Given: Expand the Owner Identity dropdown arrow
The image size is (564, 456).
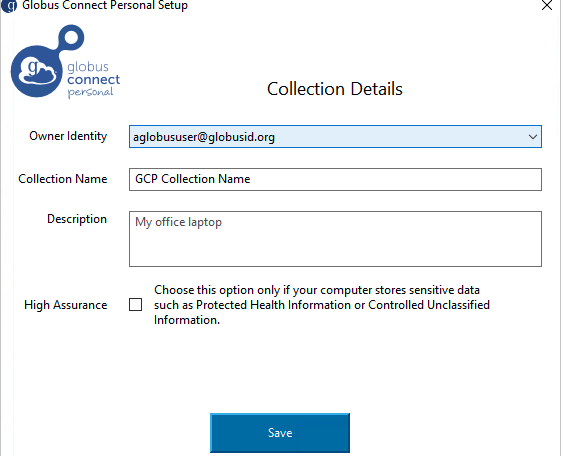Looking at the screenshot, I should 533,137.
